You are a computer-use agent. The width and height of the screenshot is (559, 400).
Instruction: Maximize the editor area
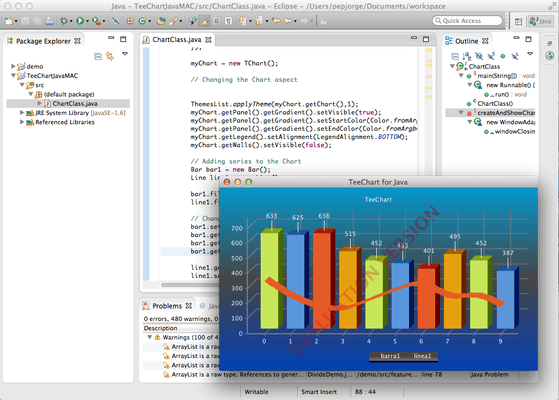coord(426,39)
